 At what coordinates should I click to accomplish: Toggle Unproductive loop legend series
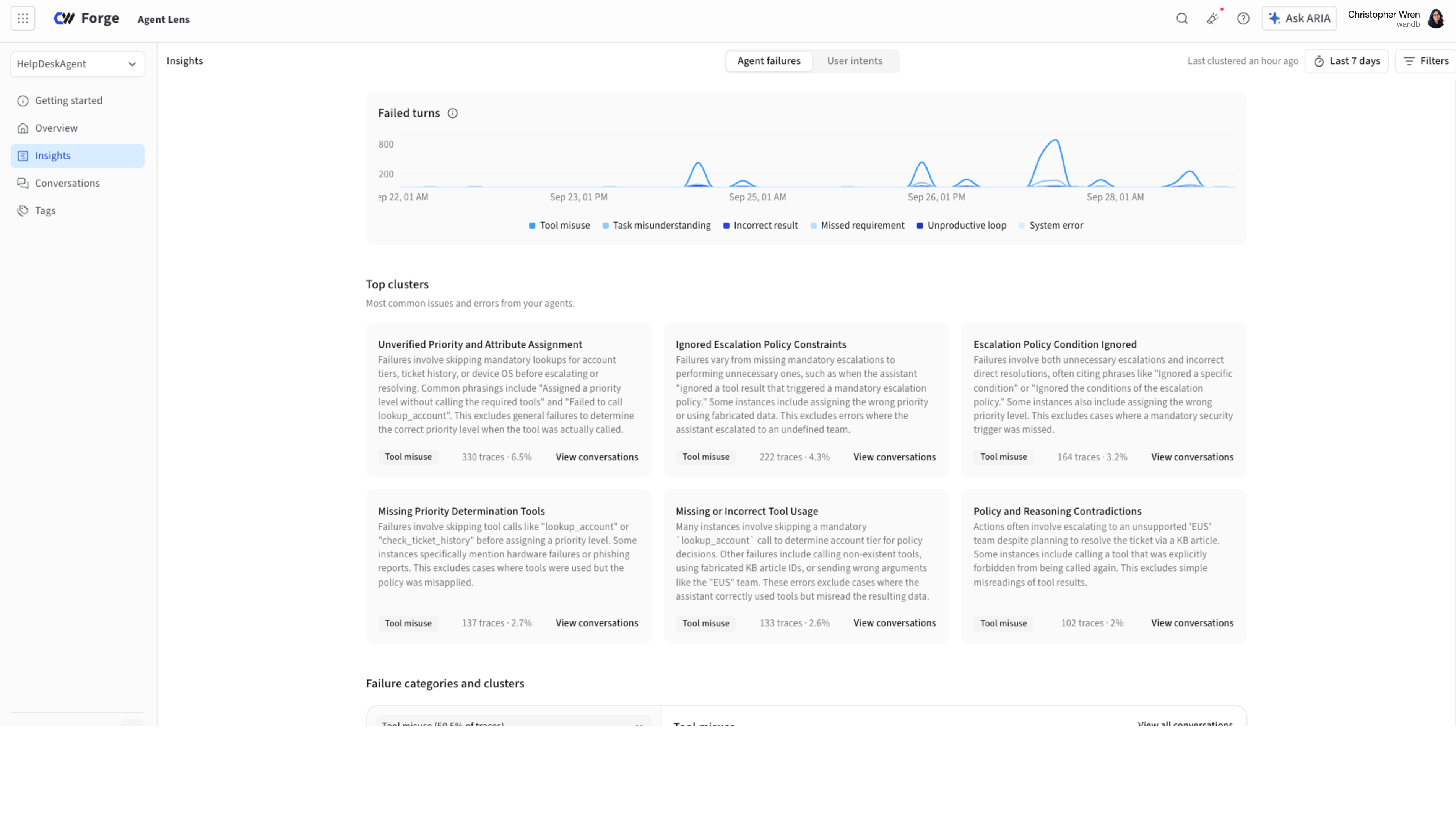[962, 226]
